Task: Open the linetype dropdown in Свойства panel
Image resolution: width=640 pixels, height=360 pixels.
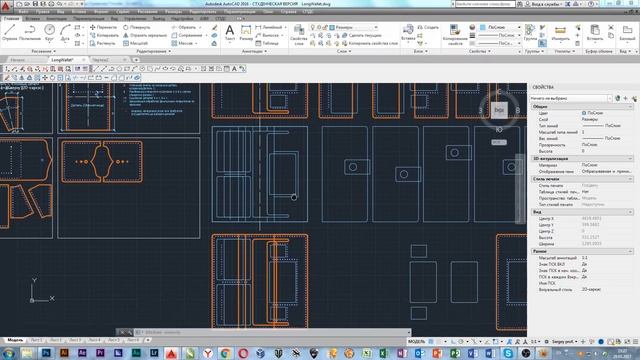Action: click(500, 43)
